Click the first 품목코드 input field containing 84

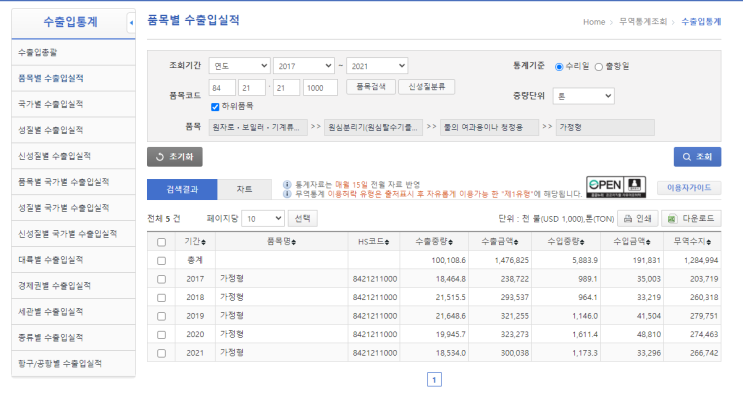coord(221,88)
